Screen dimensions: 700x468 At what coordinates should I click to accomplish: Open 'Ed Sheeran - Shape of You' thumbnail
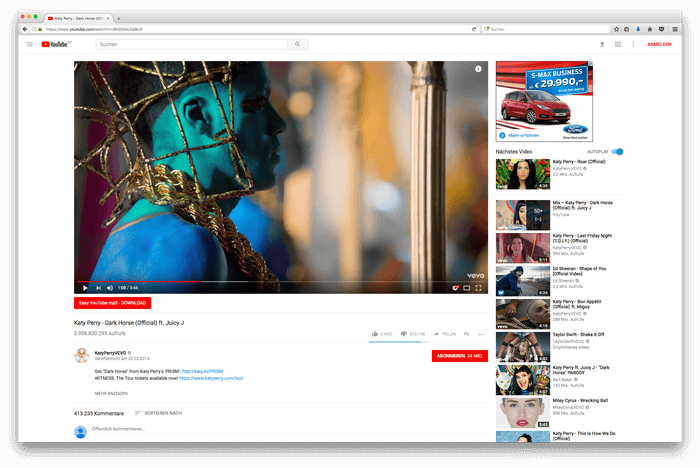click(523, 281)
